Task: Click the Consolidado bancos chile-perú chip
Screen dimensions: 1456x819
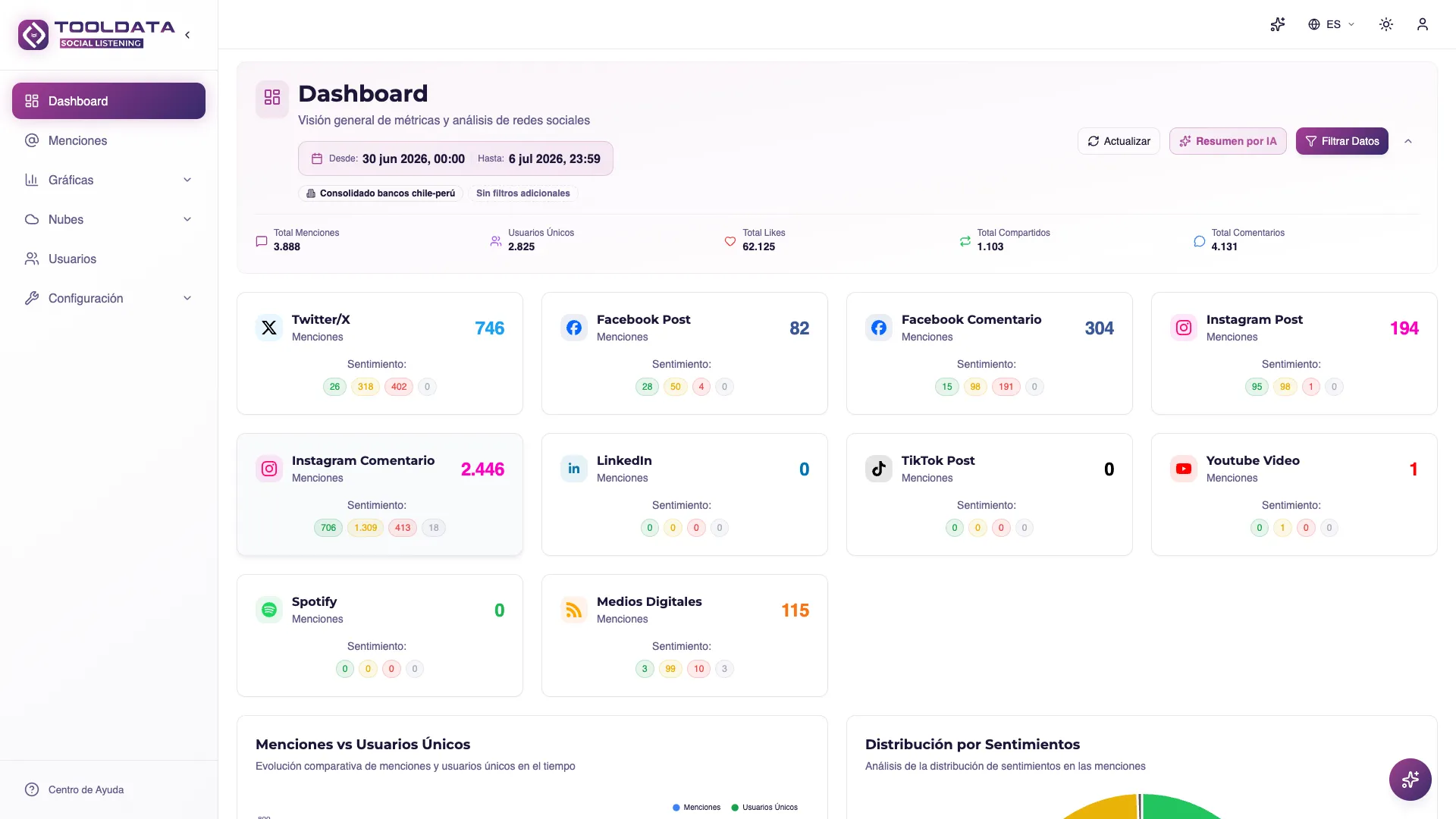Action: pos(380,193)
